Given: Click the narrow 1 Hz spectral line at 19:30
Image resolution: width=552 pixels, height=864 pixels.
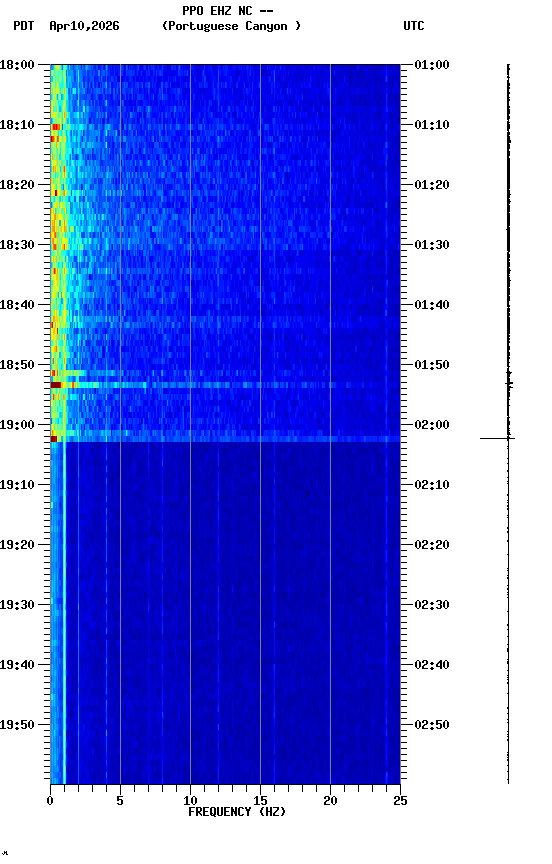Looking at the screenshot, I should (x=64, y=605).
